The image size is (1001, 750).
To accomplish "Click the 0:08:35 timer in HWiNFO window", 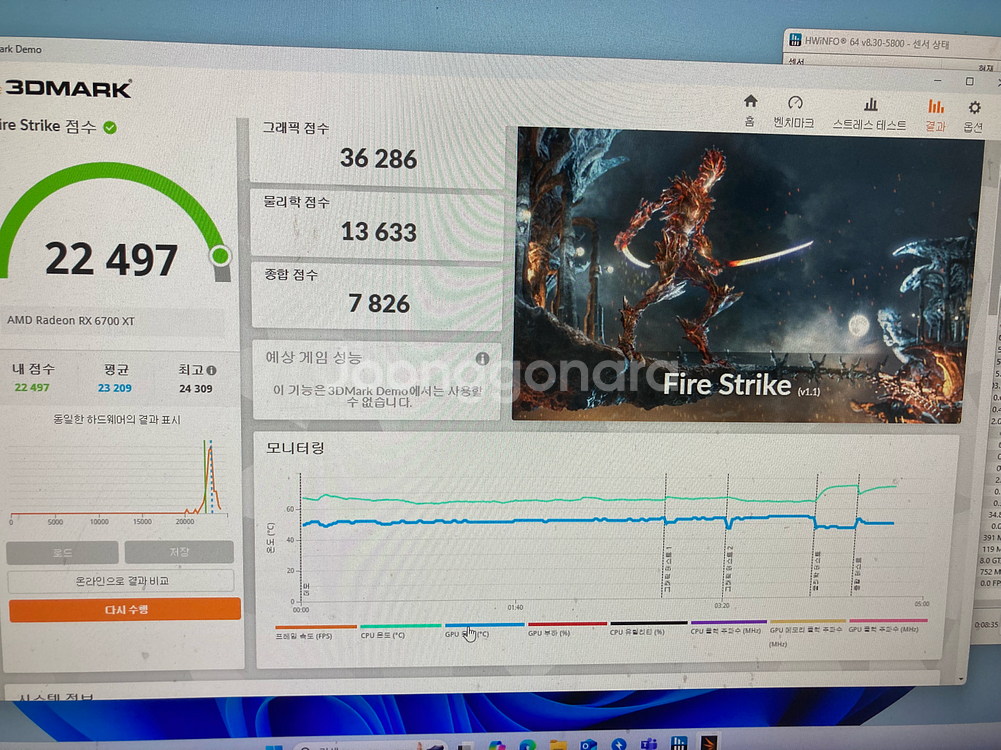I will point(986,625).
